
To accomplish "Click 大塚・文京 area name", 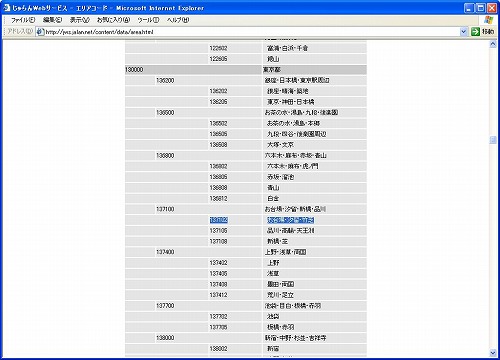I will (280, 145).
